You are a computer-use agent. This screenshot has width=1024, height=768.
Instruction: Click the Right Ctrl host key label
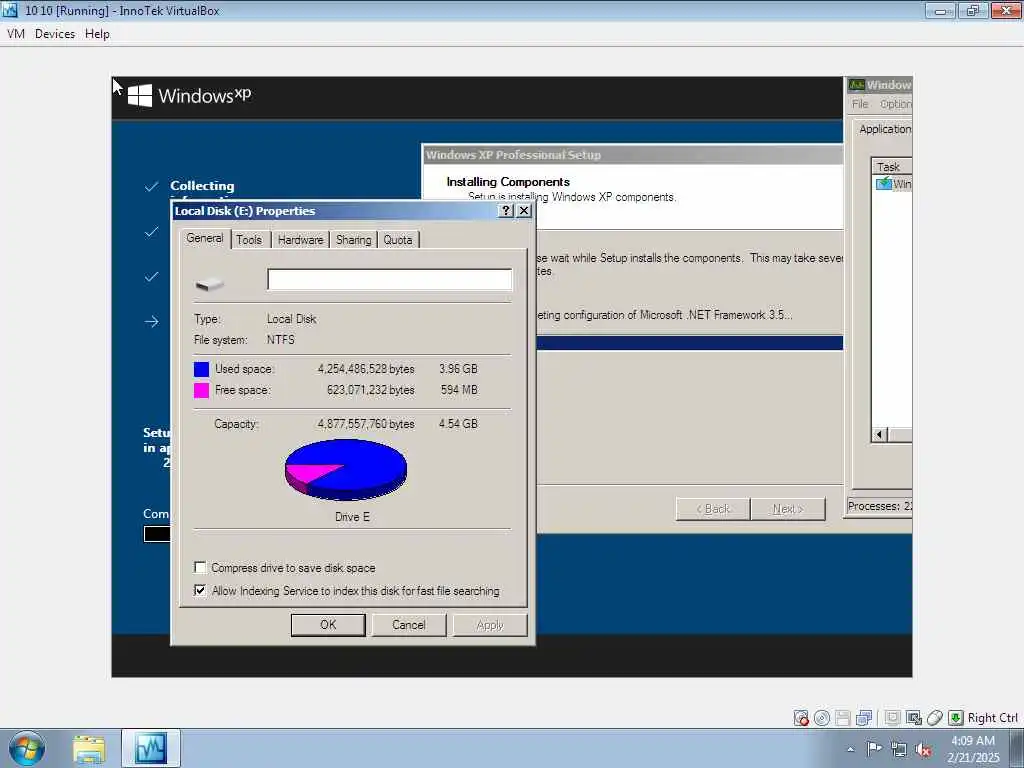point(992,718)
